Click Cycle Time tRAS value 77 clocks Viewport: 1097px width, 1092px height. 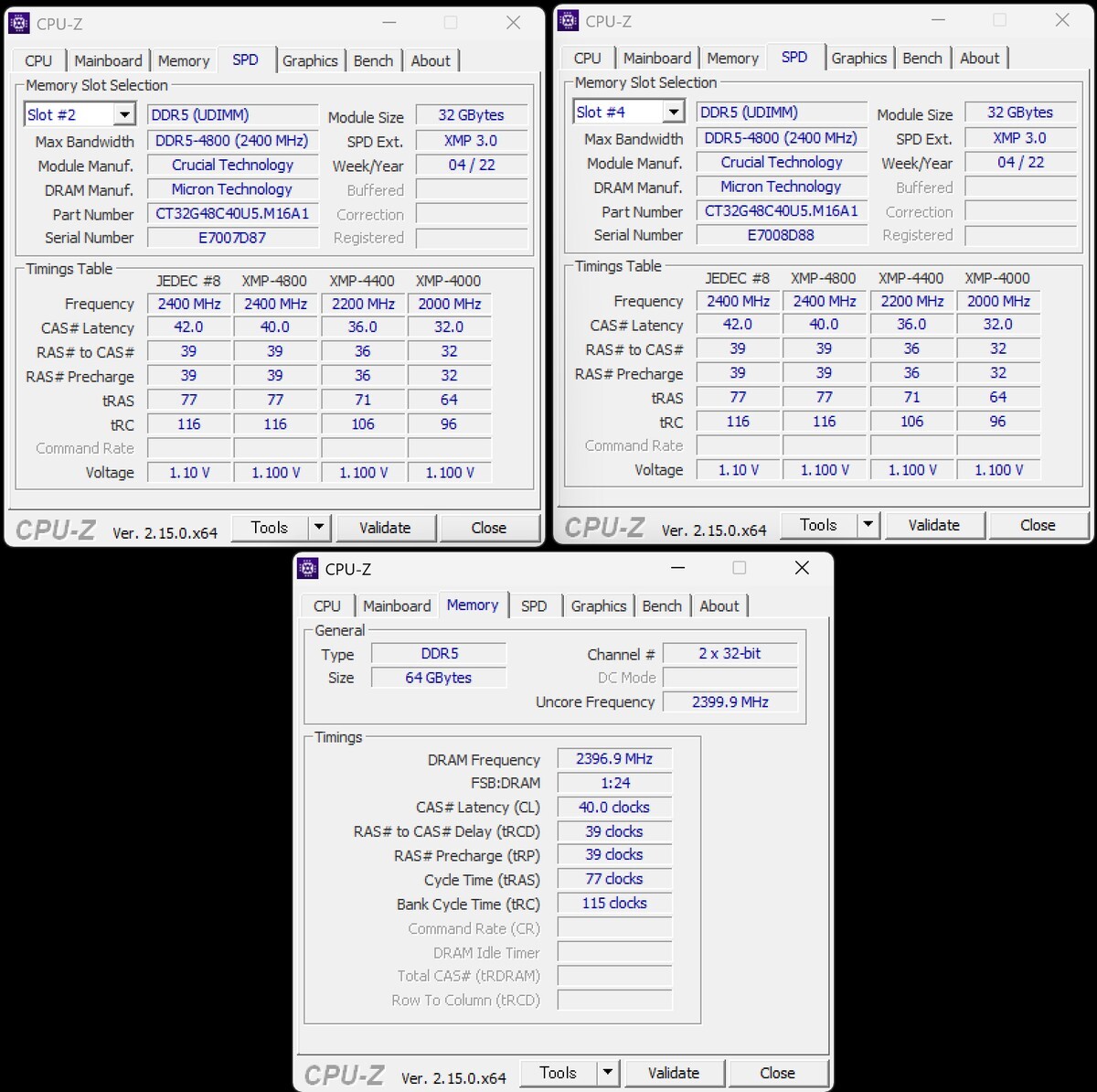614,879
